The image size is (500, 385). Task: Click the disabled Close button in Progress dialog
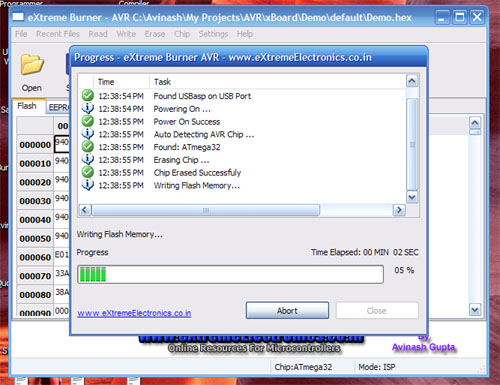coord(377,311)
